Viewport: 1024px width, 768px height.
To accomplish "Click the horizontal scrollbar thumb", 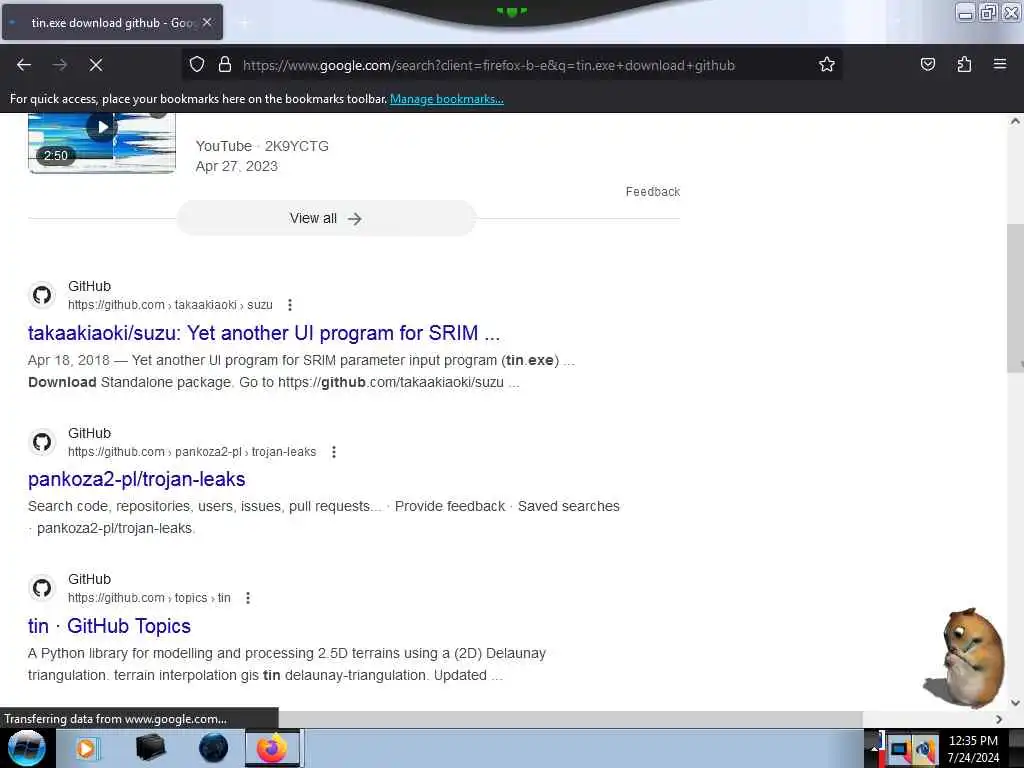I will click(x=571, y=719).
